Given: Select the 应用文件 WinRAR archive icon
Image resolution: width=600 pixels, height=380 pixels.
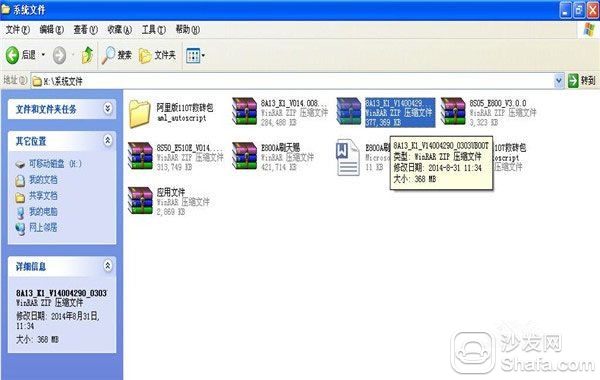Looking at the screenshot, I should pos(140,201).
